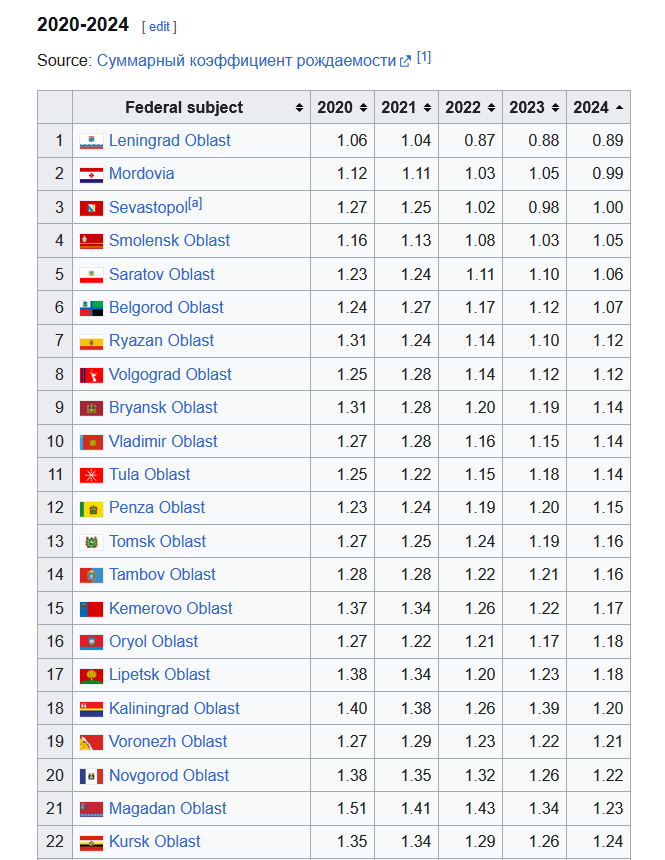Click the Belgorod Oblast flag icon
The width and height of the screenshot is (665, 860).
91,308
